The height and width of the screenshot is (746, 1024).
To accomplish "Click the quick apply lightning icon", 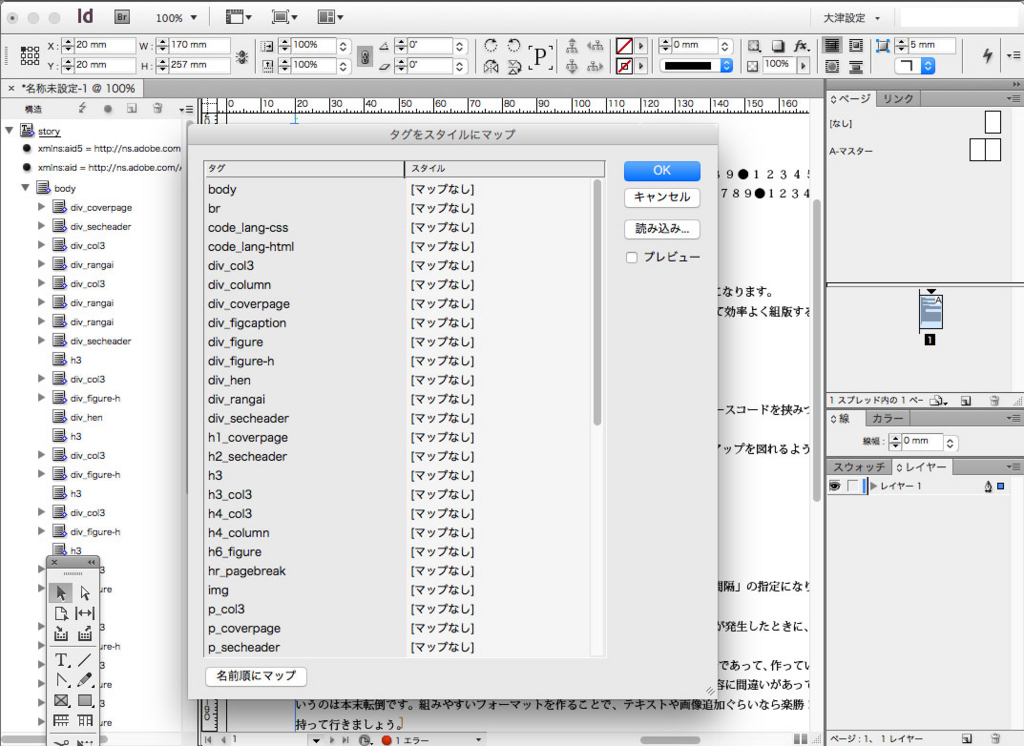I will [987, 56].
